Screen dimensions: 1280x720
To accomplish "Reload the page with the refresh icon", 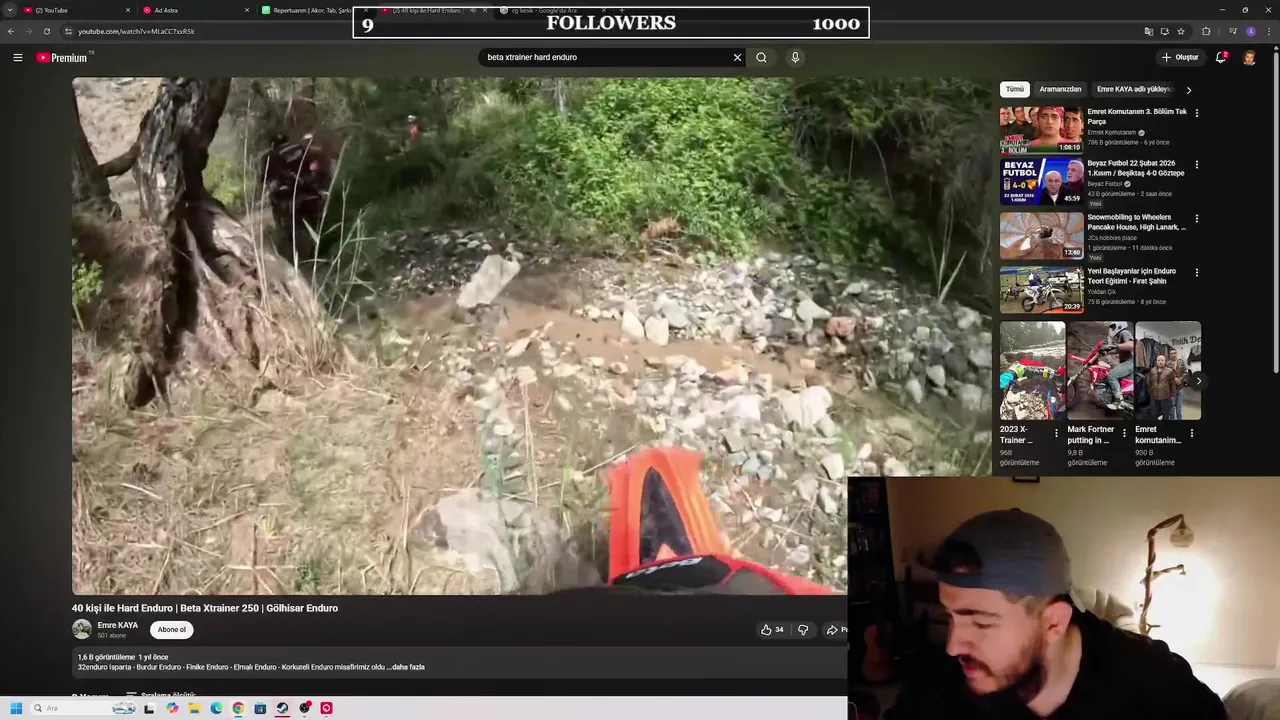I will click(x=46, y=31).
